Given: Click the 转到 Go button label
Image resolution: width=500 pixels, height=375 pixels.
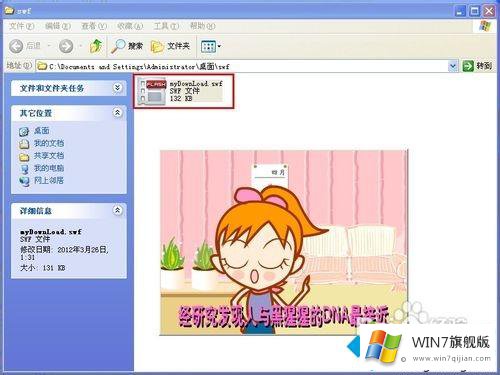Looking at the screenshot, I should pyautogui.click(x=484, y=66).
